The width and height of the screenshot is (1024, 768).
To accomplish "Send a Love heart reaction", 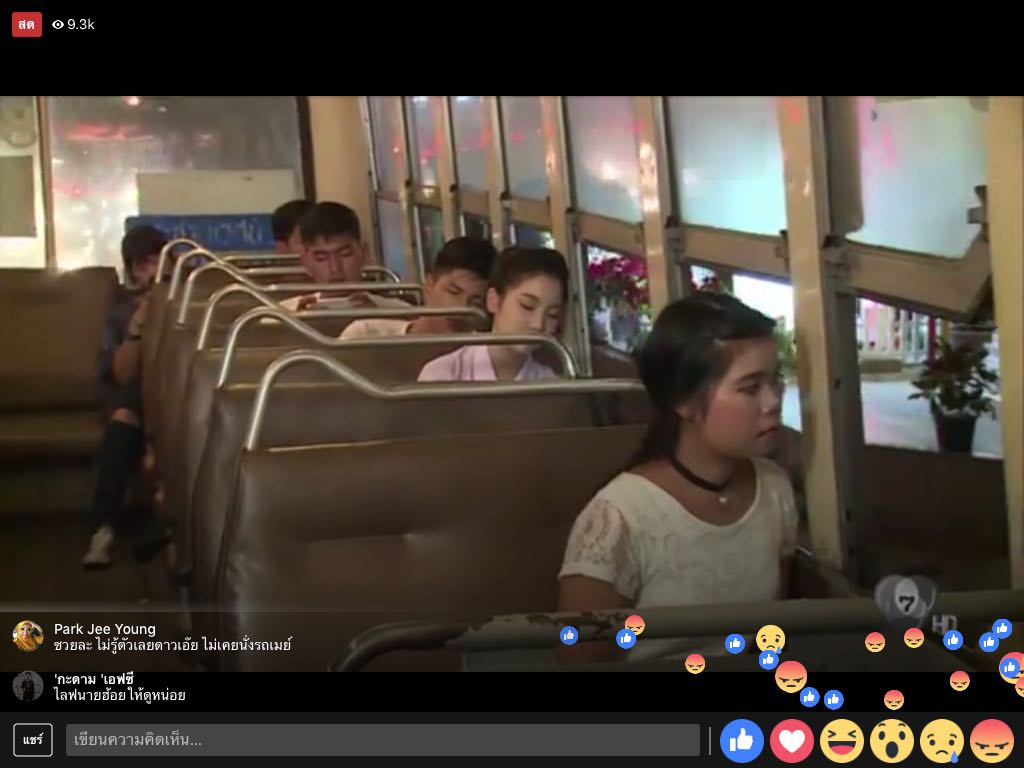I will (792, 741).
